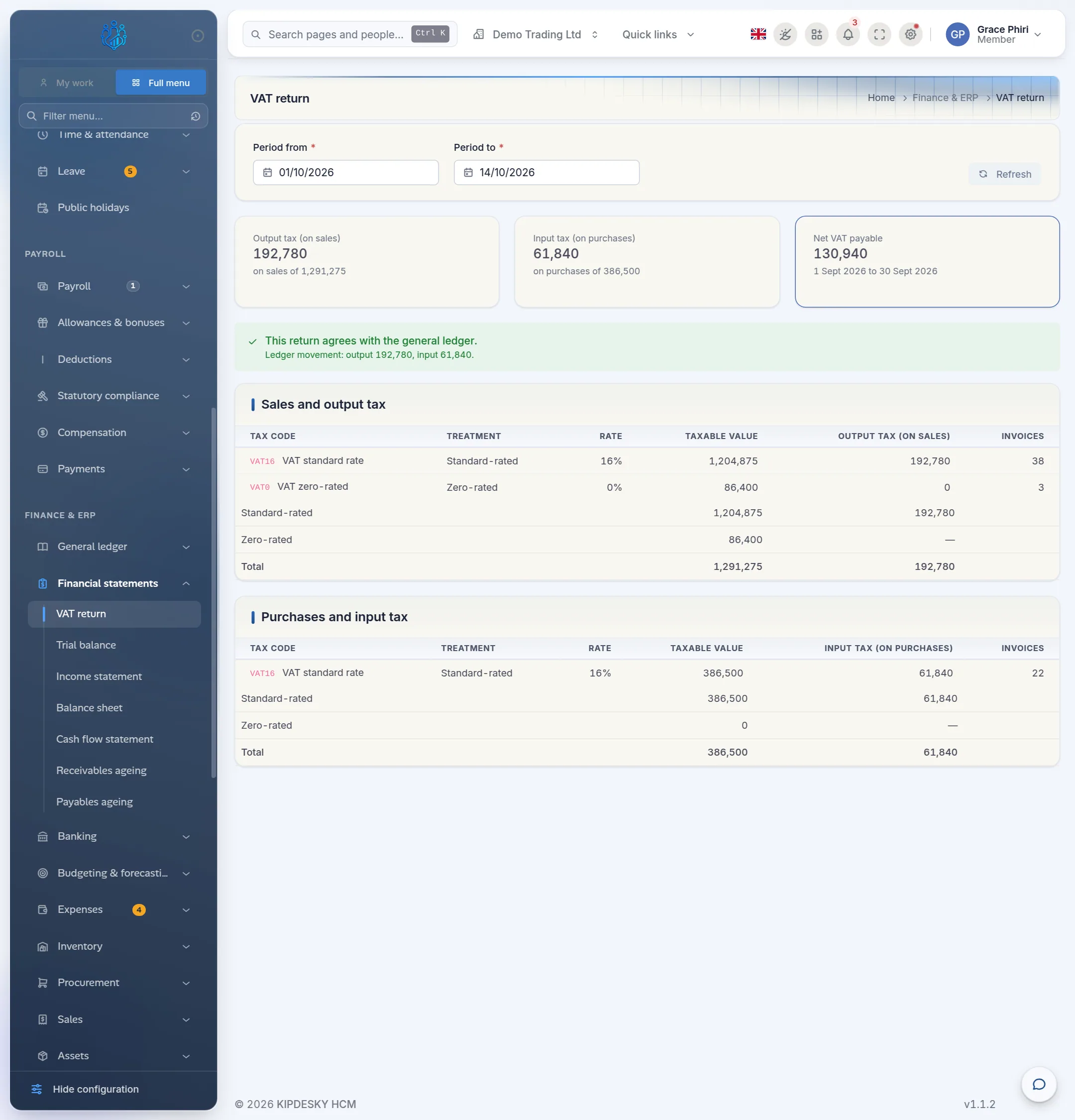
Task: Open the apps grid icon in header
Action: point(817,34)
